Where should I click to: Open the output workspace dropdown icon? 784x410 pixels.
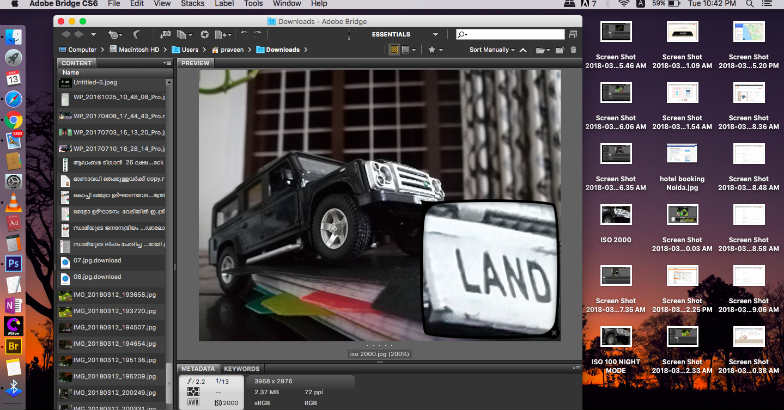click(222, 34)
